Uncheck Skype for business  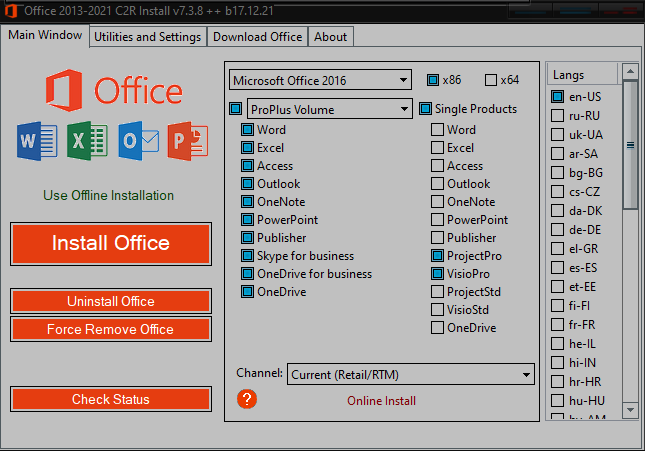(x=247, y=256)
